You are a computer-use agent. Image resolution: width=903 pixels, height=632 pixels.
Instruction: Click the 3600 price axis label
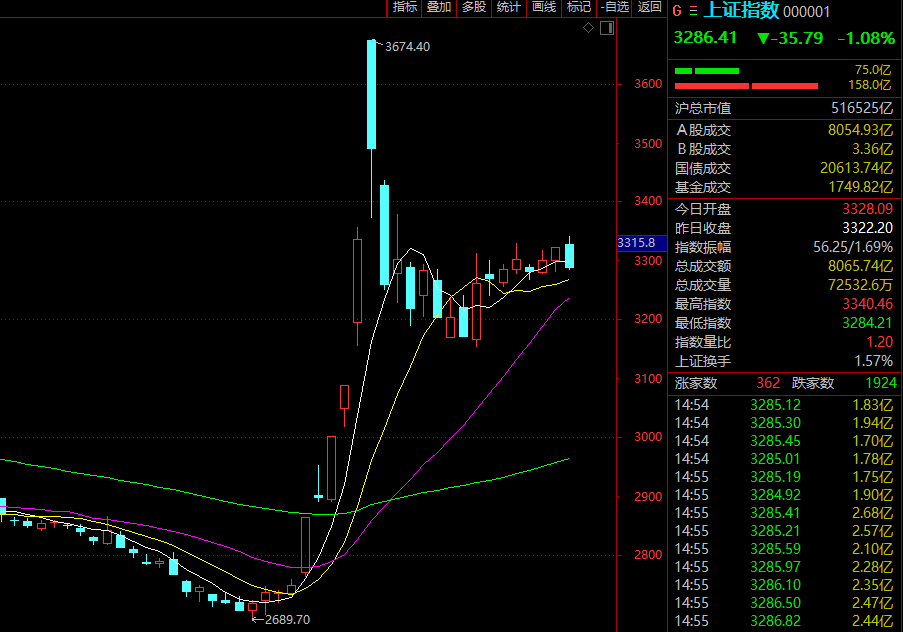pyautogui.click(x=648, y=84)
